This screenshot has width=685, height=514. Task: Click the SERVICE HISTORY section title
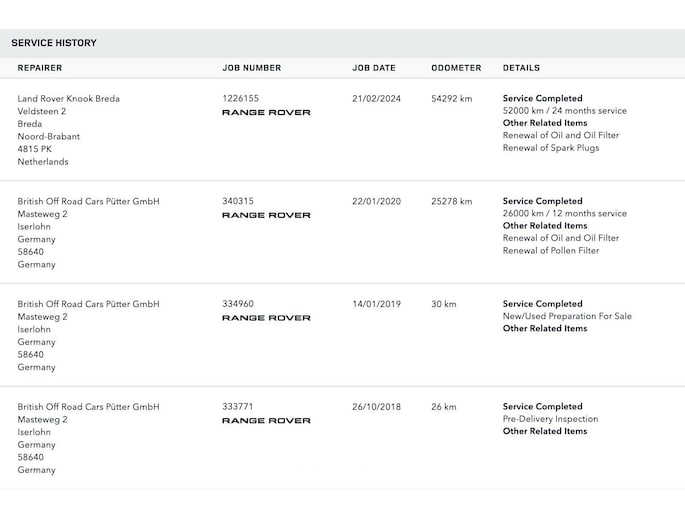click(54, 43)
